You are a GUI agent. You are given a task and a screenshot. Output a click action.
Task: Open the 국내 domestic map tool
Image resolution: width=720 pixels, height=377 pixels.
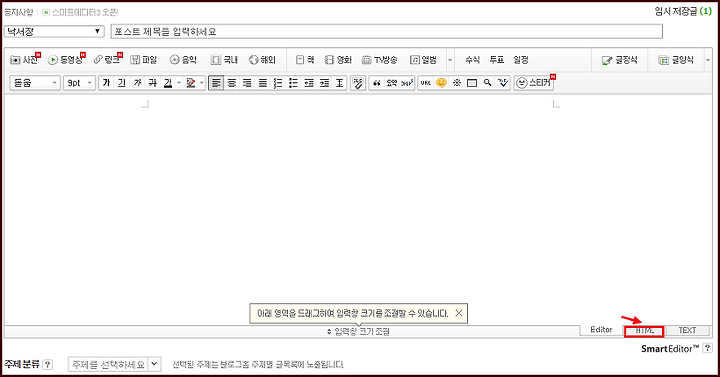click(x=224, y=60)
